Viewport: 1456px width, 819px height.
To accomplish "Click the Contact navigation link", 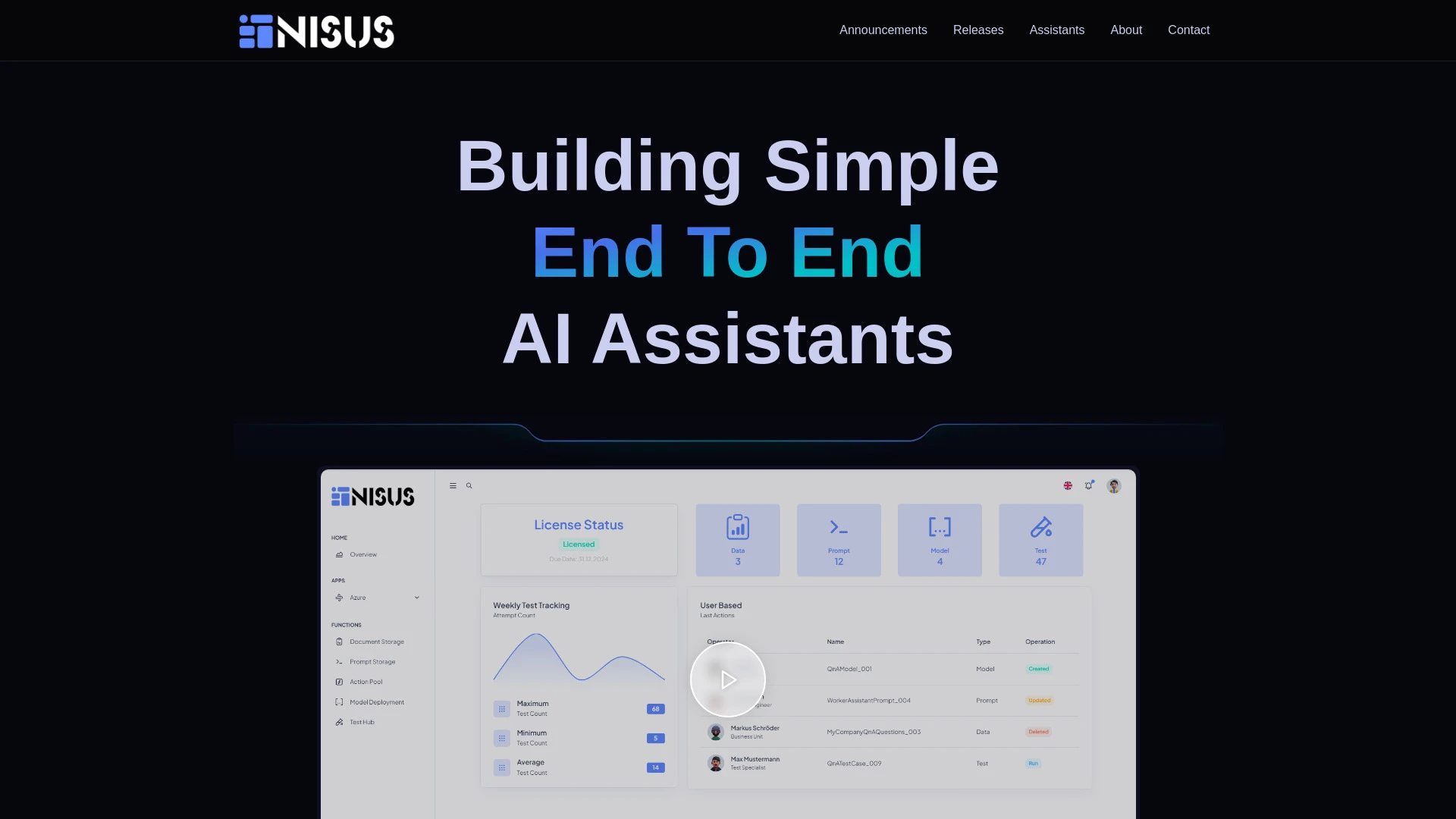I will [1189, 30].
